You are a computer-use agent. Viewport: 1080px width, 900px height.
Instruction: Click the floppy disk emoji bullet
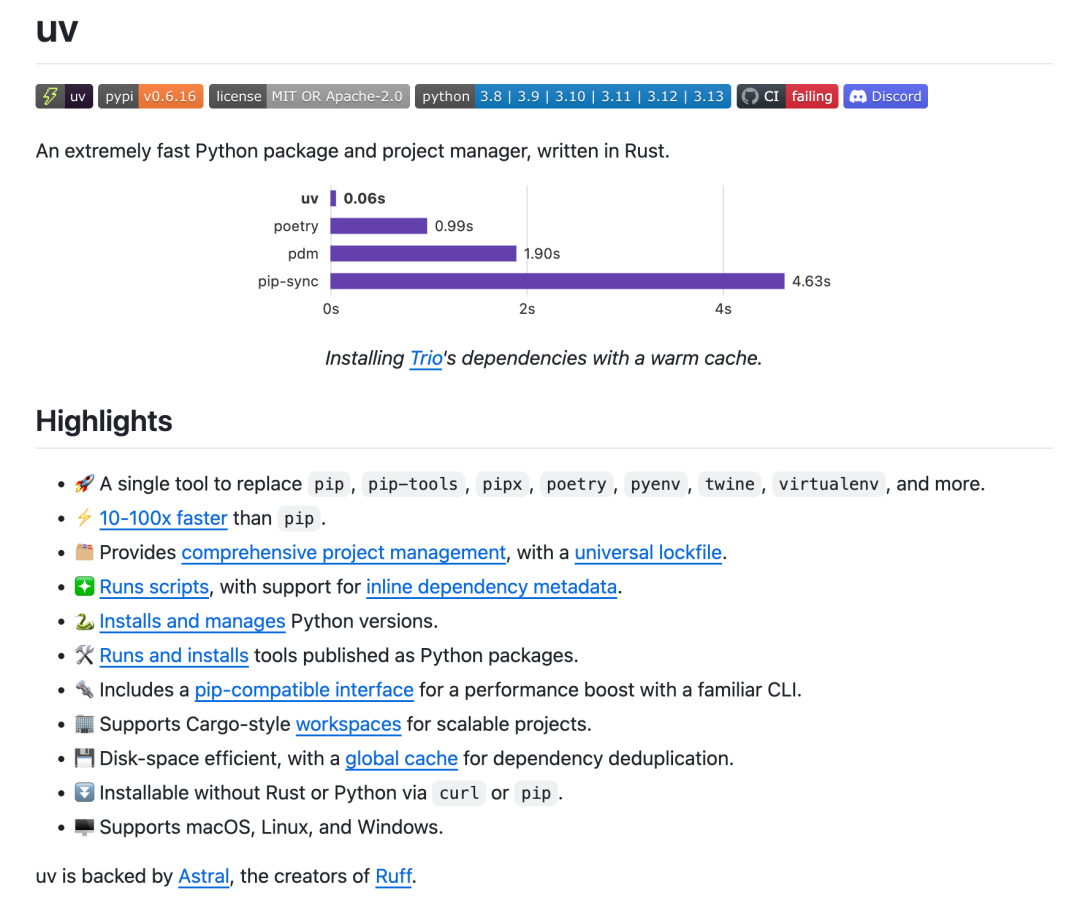(84, 758)
